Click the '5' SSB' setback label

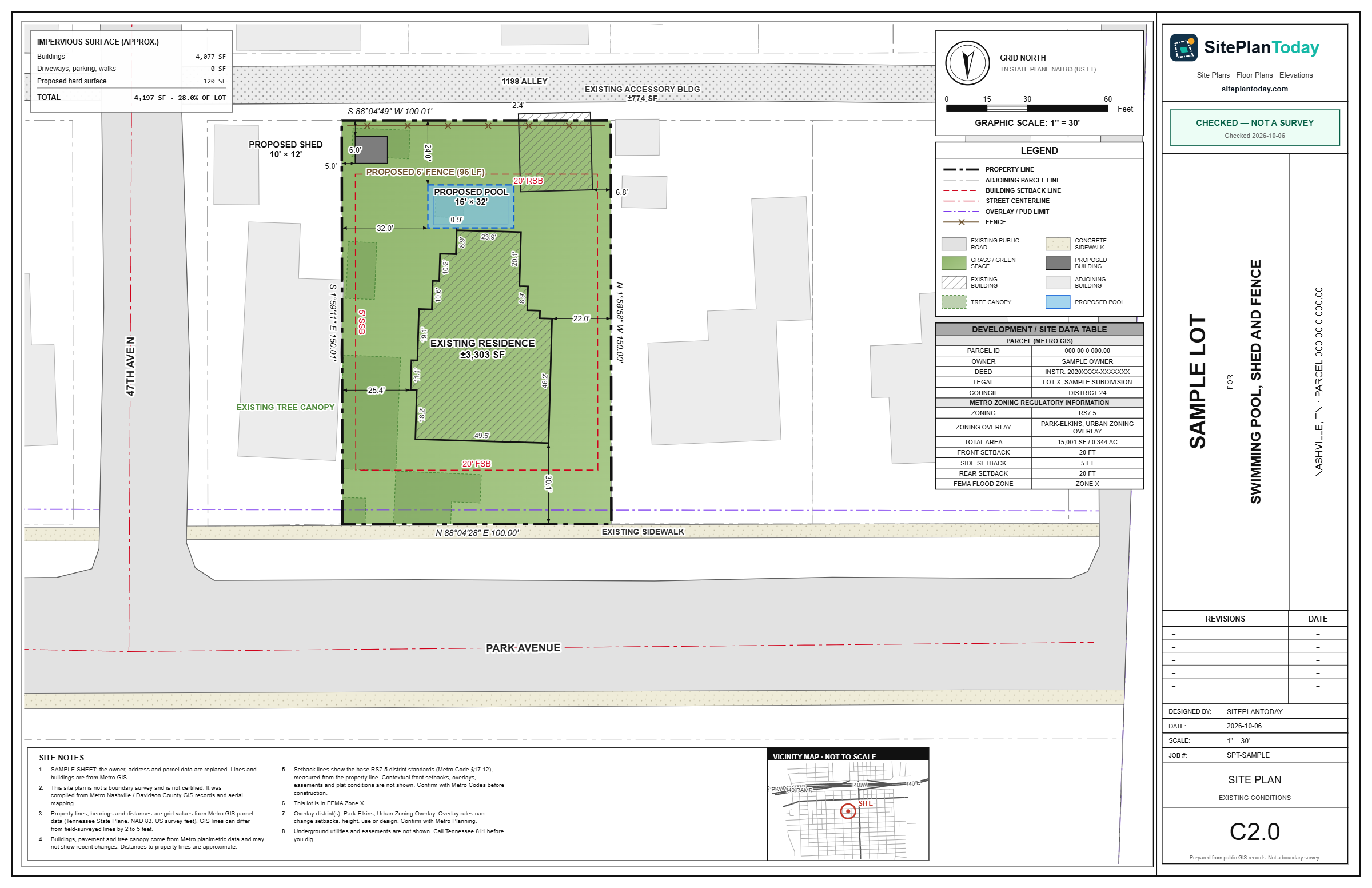[x=361, y=322]
